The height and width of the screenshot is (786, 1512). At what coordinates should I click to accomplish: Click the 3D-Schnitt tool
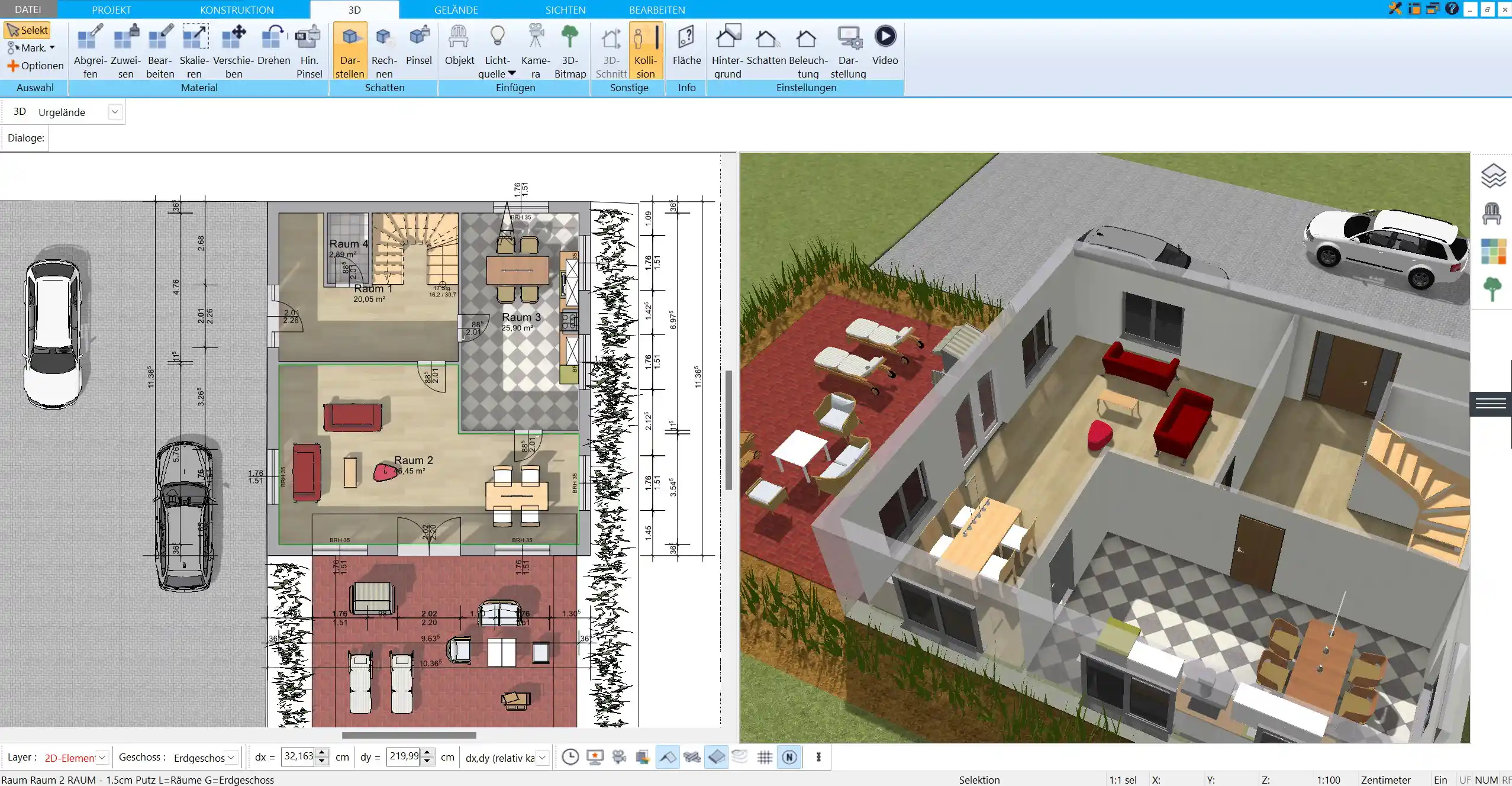click(611, 51)
